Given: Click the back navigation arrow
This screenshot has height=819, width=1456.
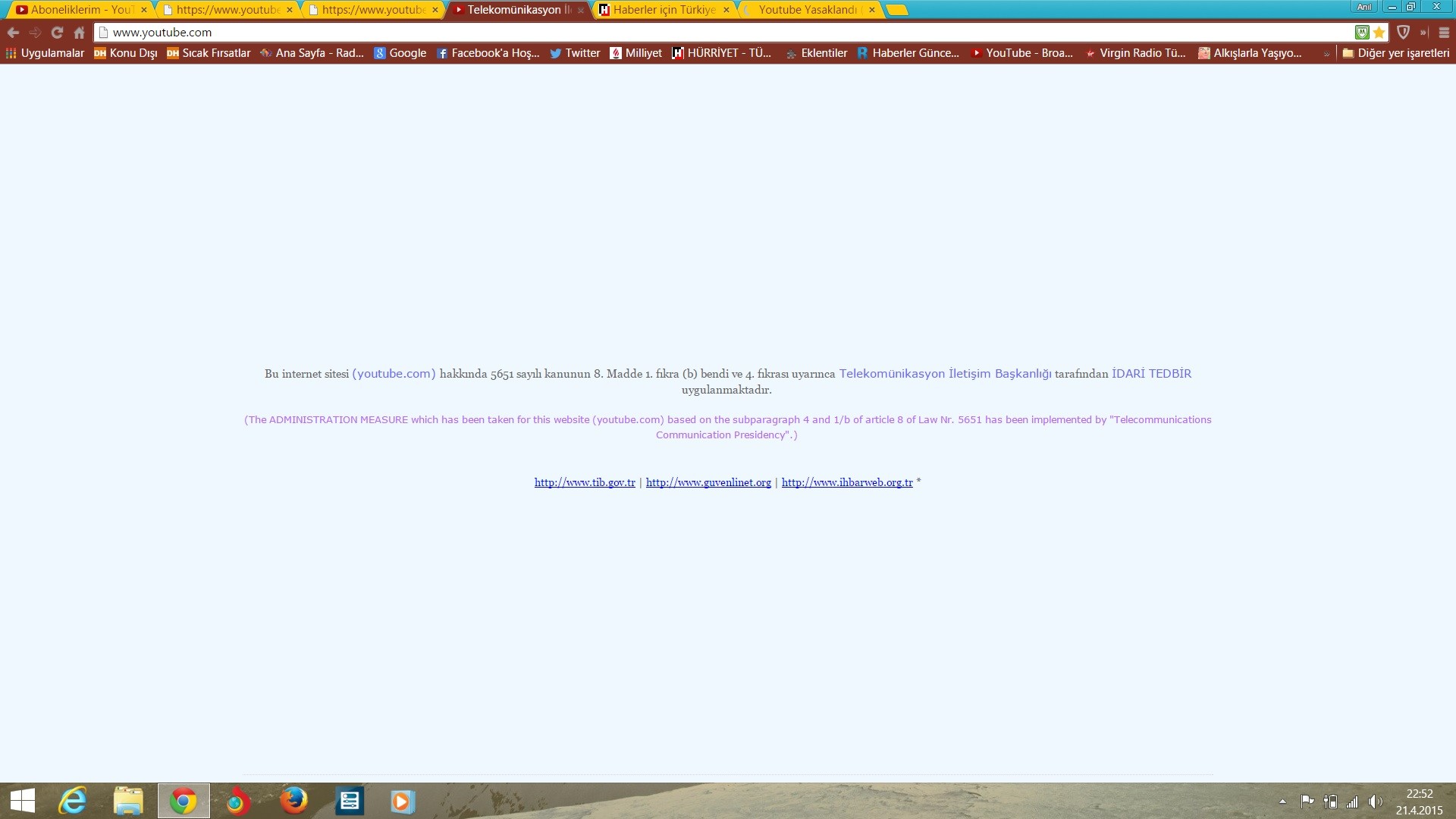Looking at the screenshot, I should click(13, 33).
